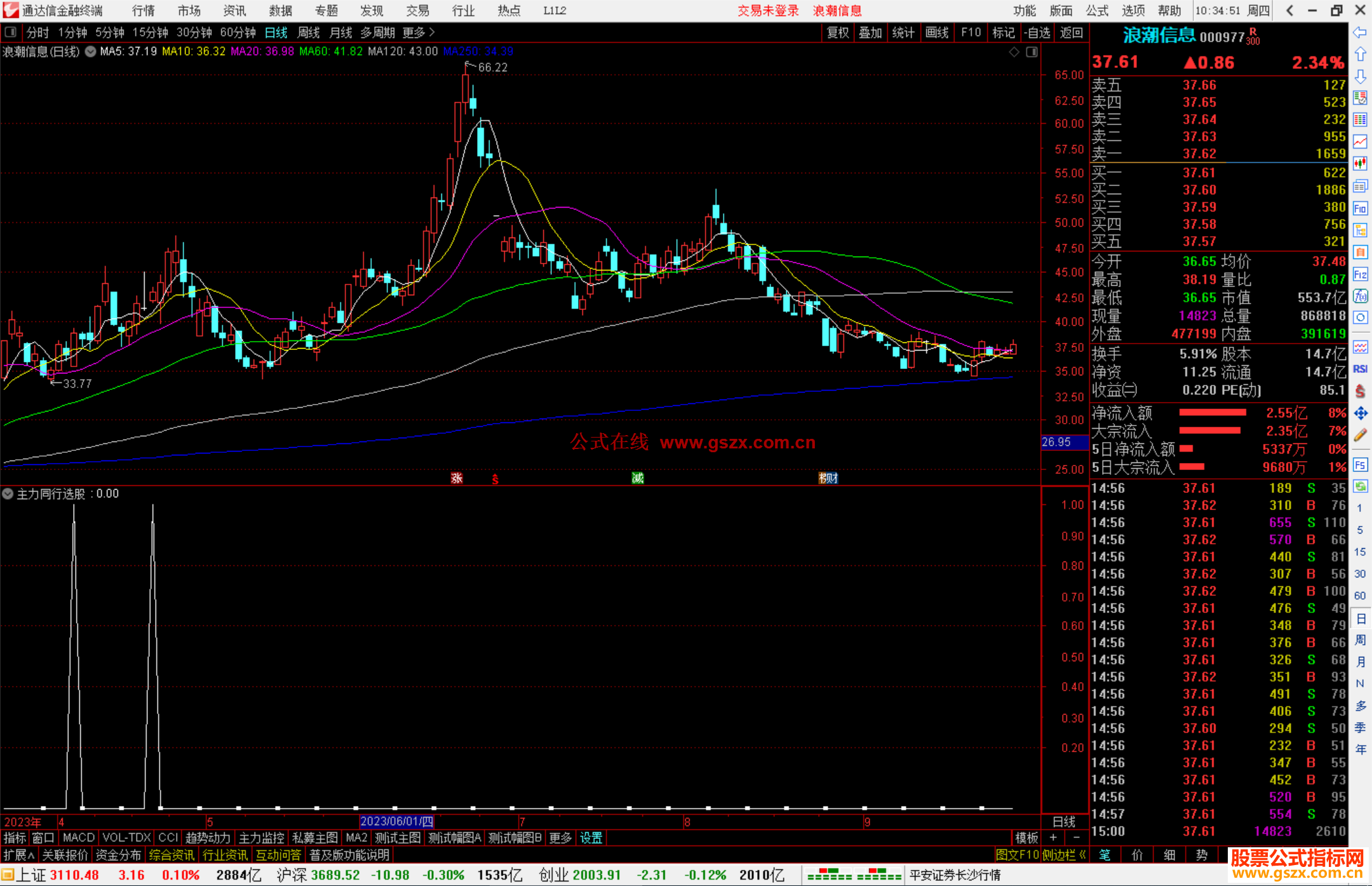Open the 公式 menu
The width and height of the screenshot is (1372, 886).
coord(1097,10)
